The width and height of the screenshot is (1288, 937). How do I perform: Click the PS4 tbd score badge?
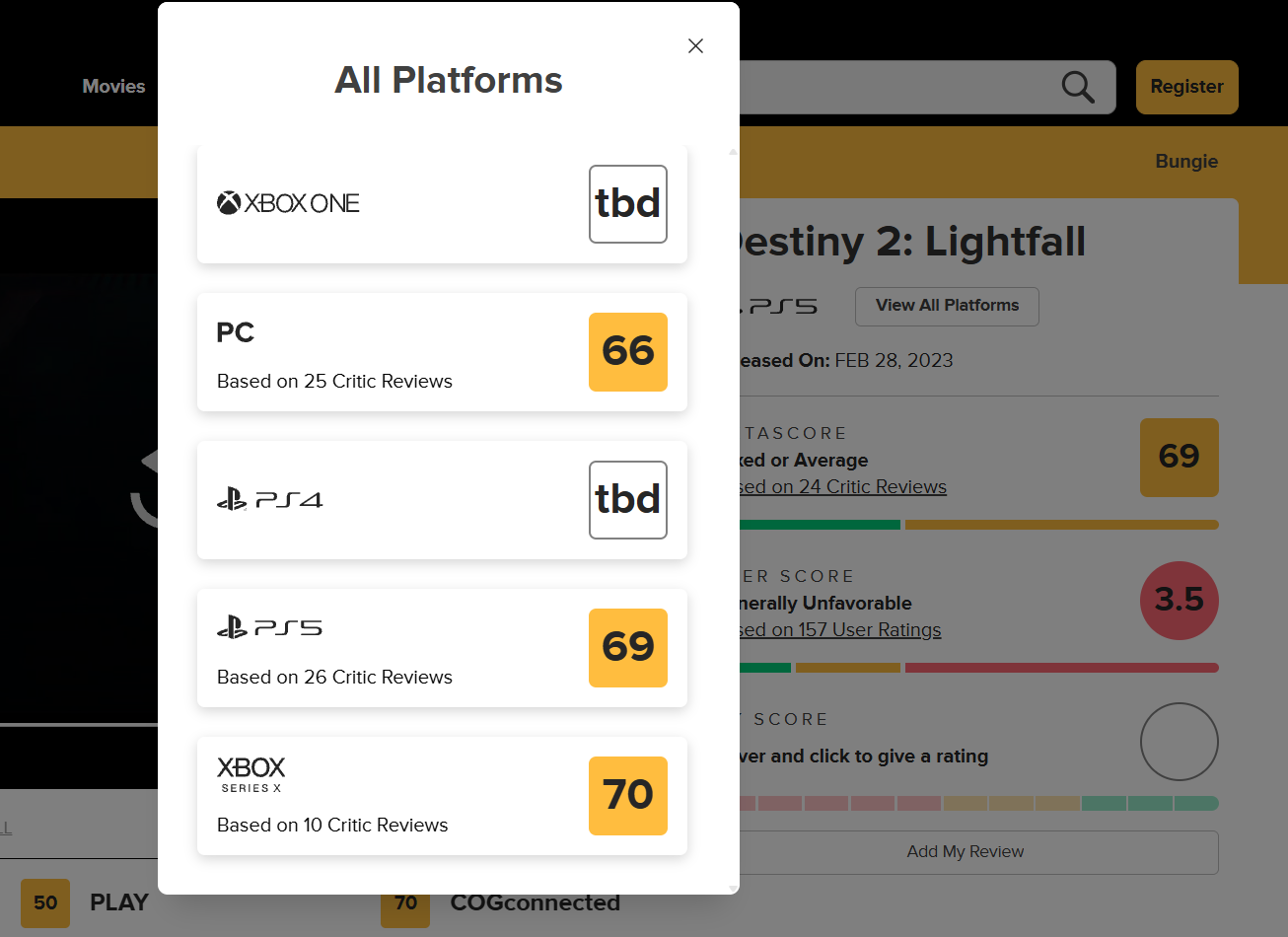click(628, 500)
